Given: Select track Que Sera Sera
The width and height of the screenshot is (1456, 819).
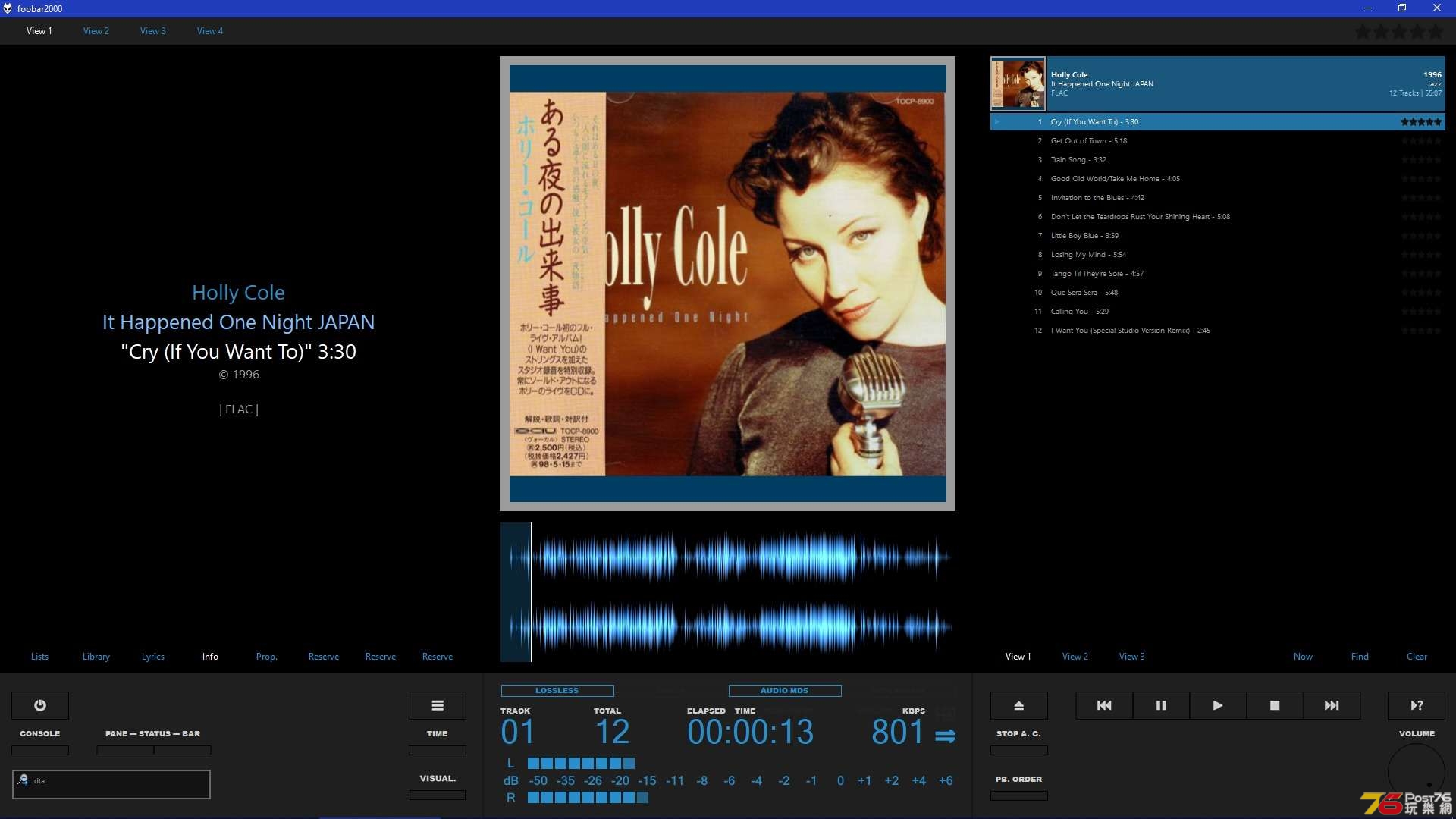Looking at the screenshot, I should (x=1218, y=293).
